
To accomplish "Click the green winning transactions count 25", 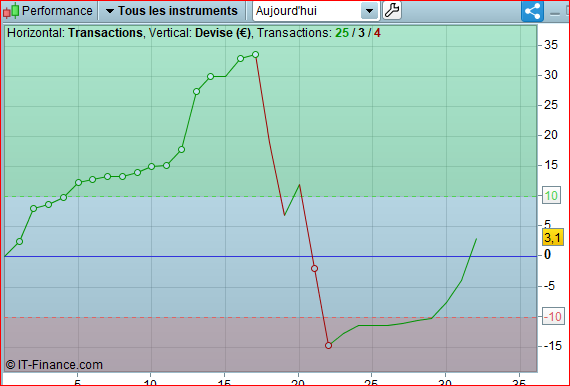I will 342,33.
